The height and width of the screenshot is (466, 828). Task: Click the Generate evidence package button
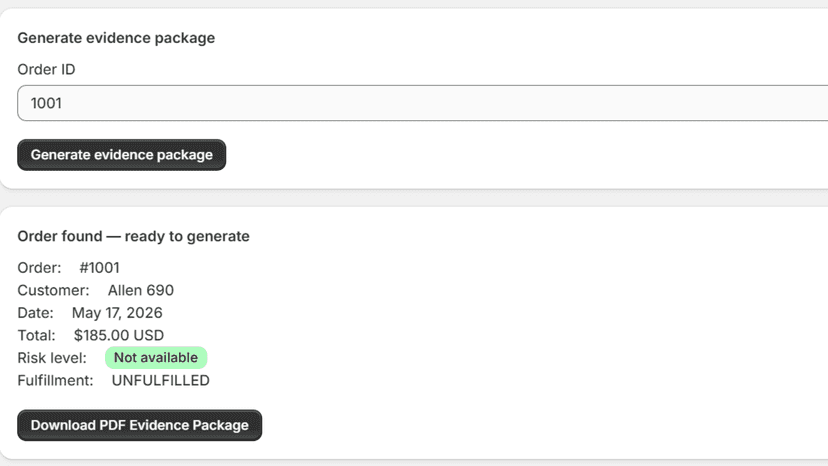121,155
